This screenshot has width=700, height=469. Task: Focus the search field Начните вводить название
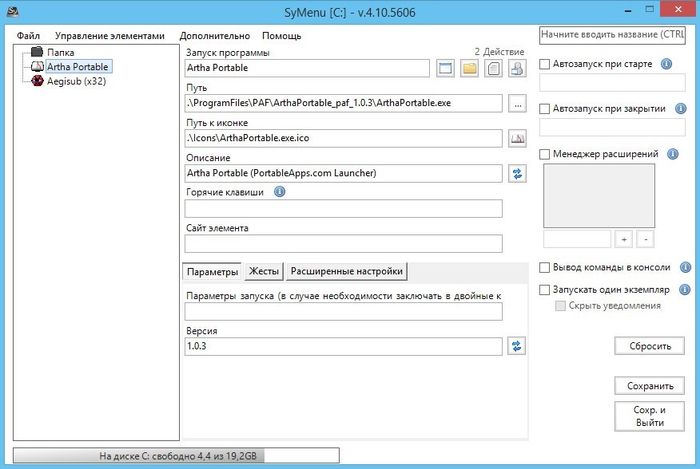[612, 35]
